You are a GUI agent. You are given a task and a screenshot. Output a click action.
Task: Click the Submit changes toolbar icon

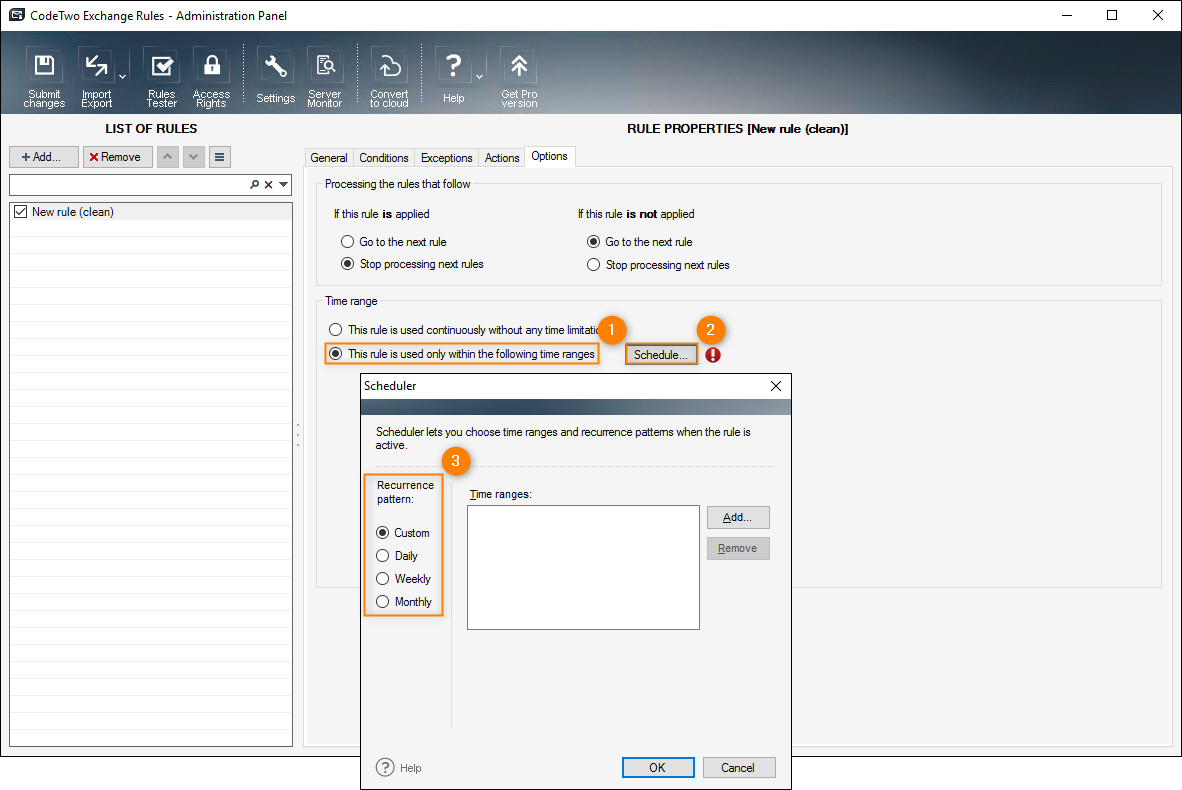coord(44,78)
